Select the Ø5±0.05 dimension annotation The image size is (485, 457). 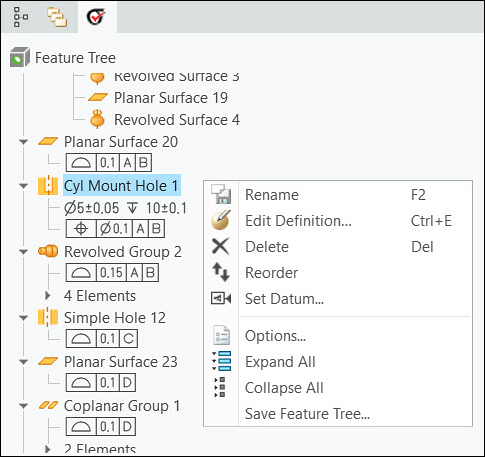tap(91, 208)
